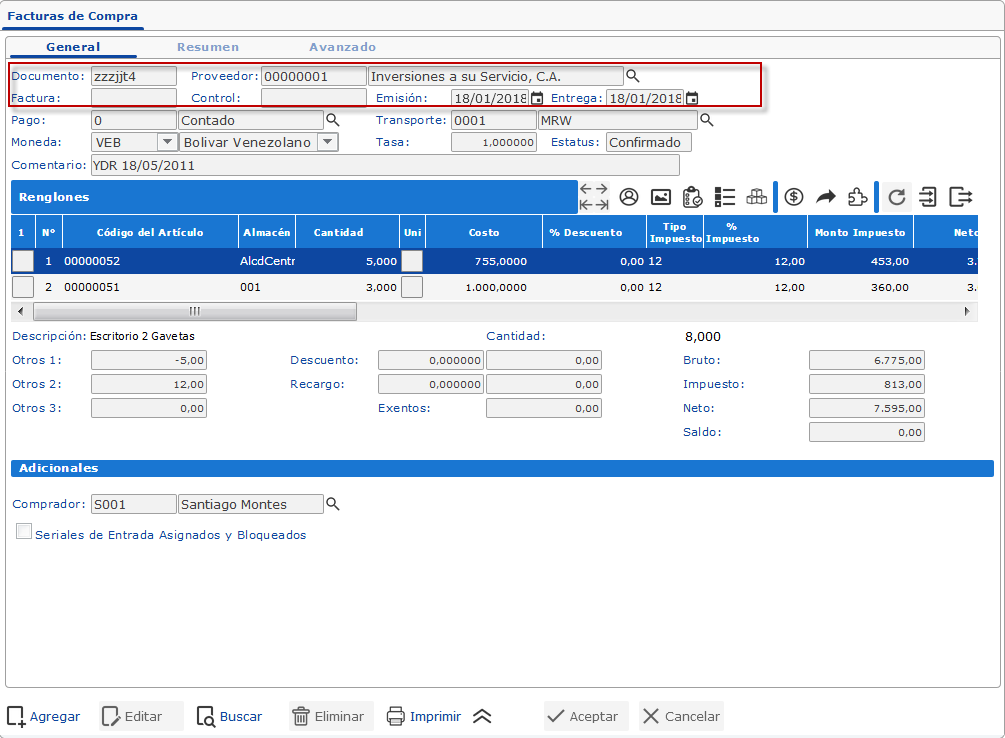Click the clipboard checklist icon
The width and height of the screenshot is (1005, 738).
692,197
